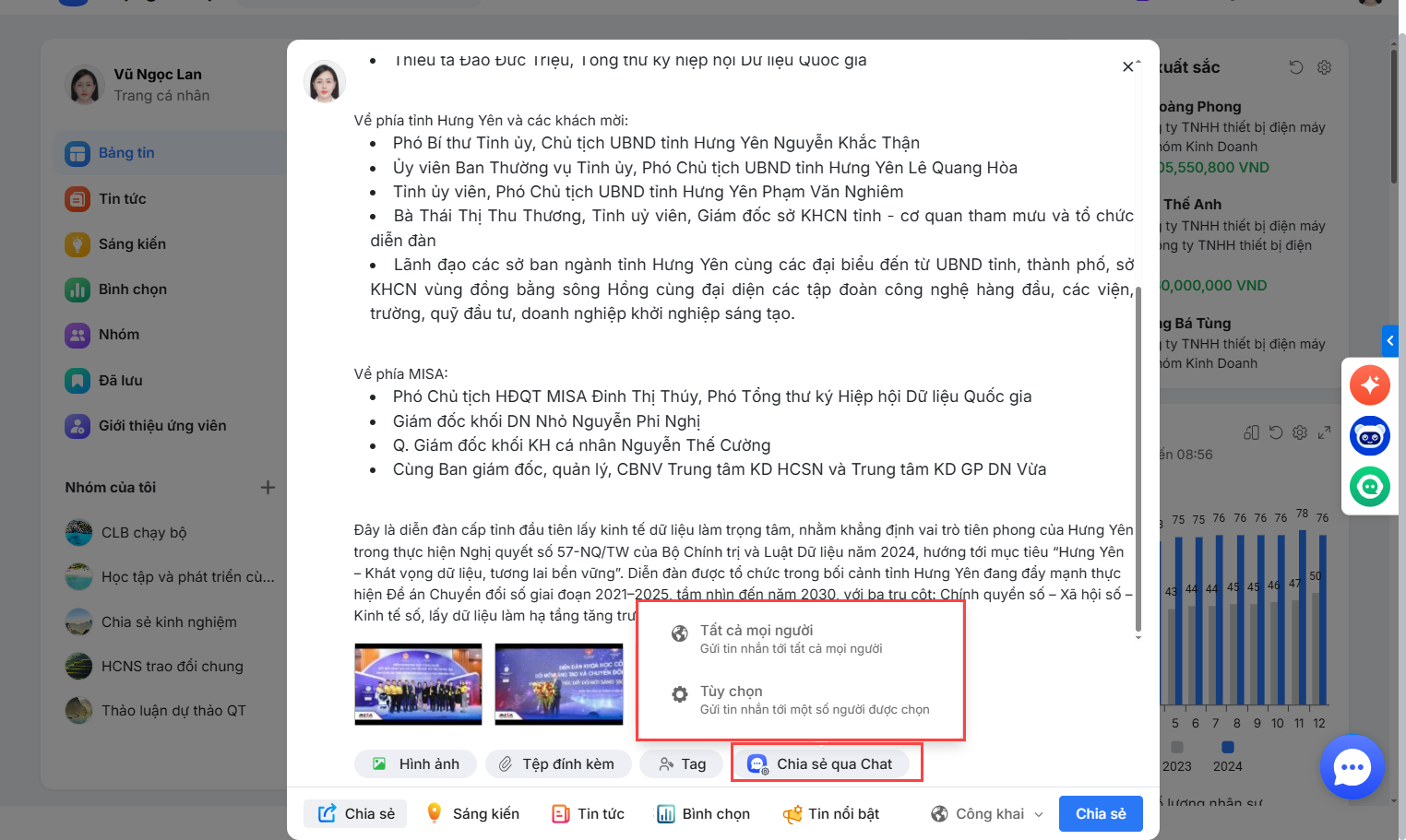
Task: Click the Hình ảnh button
Action: pyautogui.click(x=416, y=763)
